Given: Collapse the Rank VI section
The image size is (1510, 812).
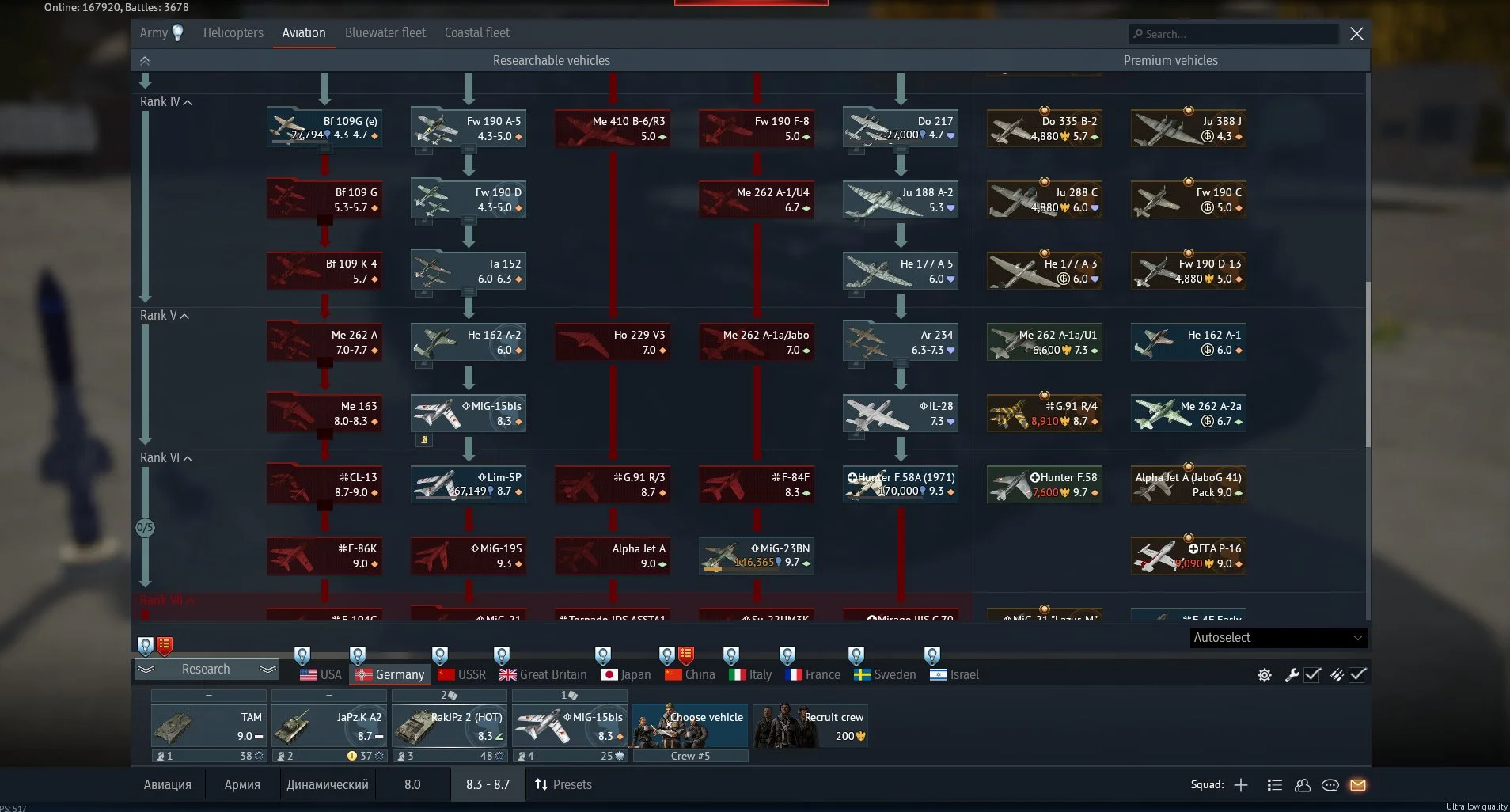Looking at the screenshot, I should point(166,457).
